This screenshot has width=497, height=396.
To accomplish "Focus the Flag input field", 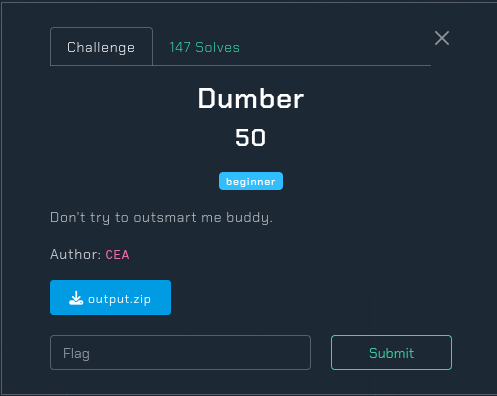I will pyautogui.click(x=180, y=353).
